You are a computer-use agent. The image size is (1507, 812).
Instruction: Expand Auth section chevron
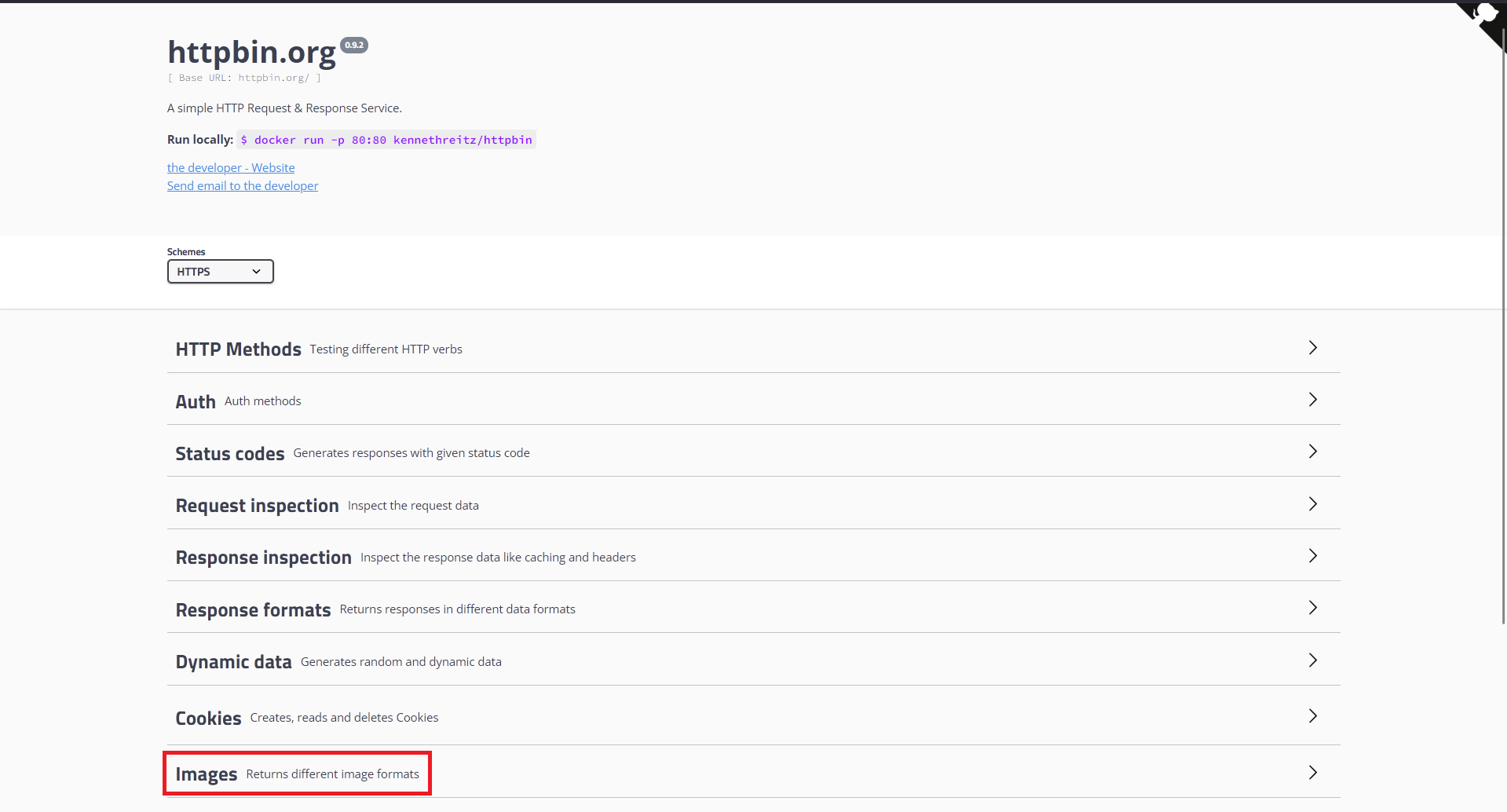tap(1312, 400)
